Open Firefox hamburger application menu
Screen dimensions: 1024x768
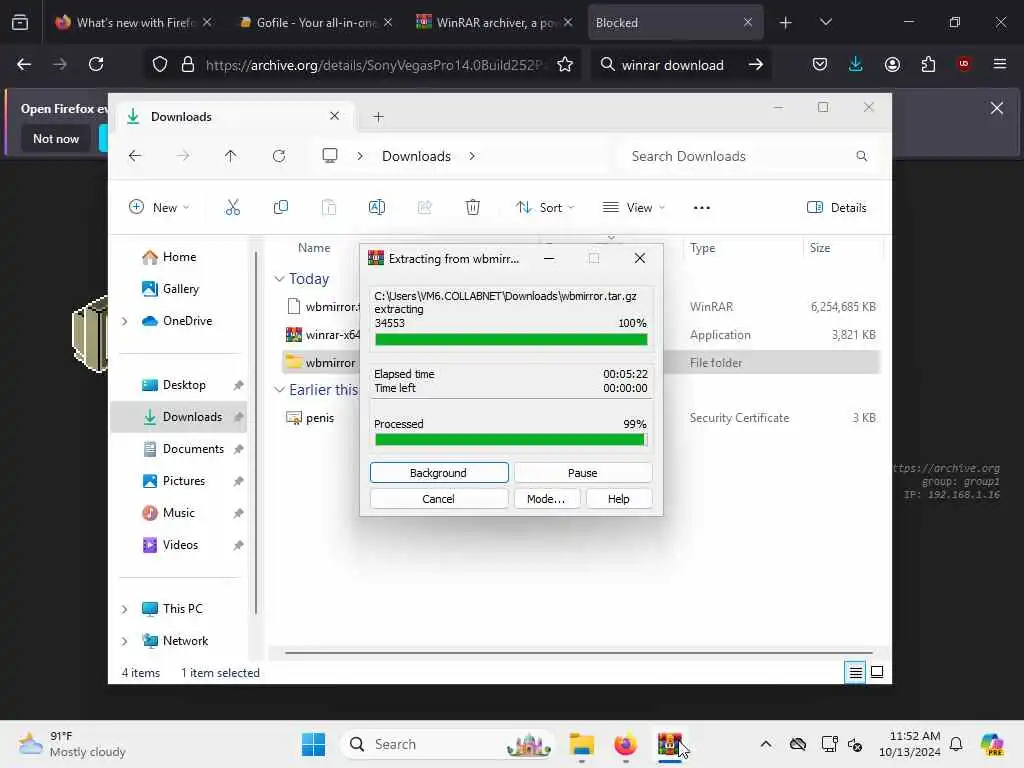pos(1000,64)
